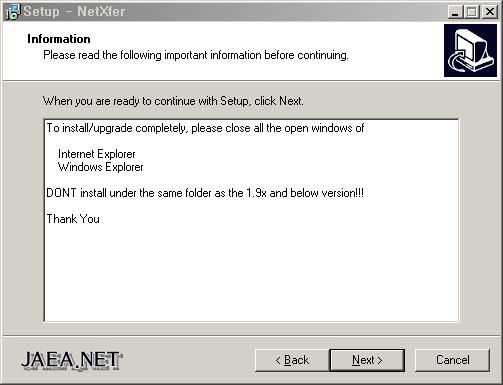Click the word DONT in the notice
The height and width of the screenshot is (385, 503).
(x=61, y=193)
